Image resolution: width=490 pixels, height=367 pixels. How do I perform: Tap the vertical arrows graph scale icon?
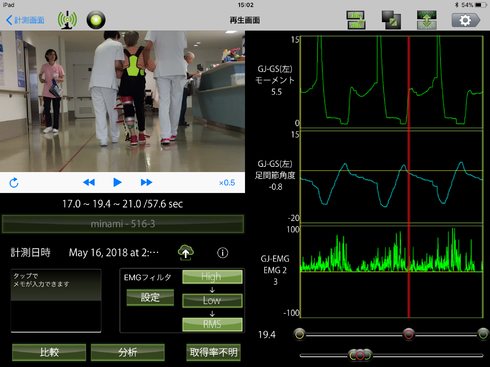pos(427,20)
